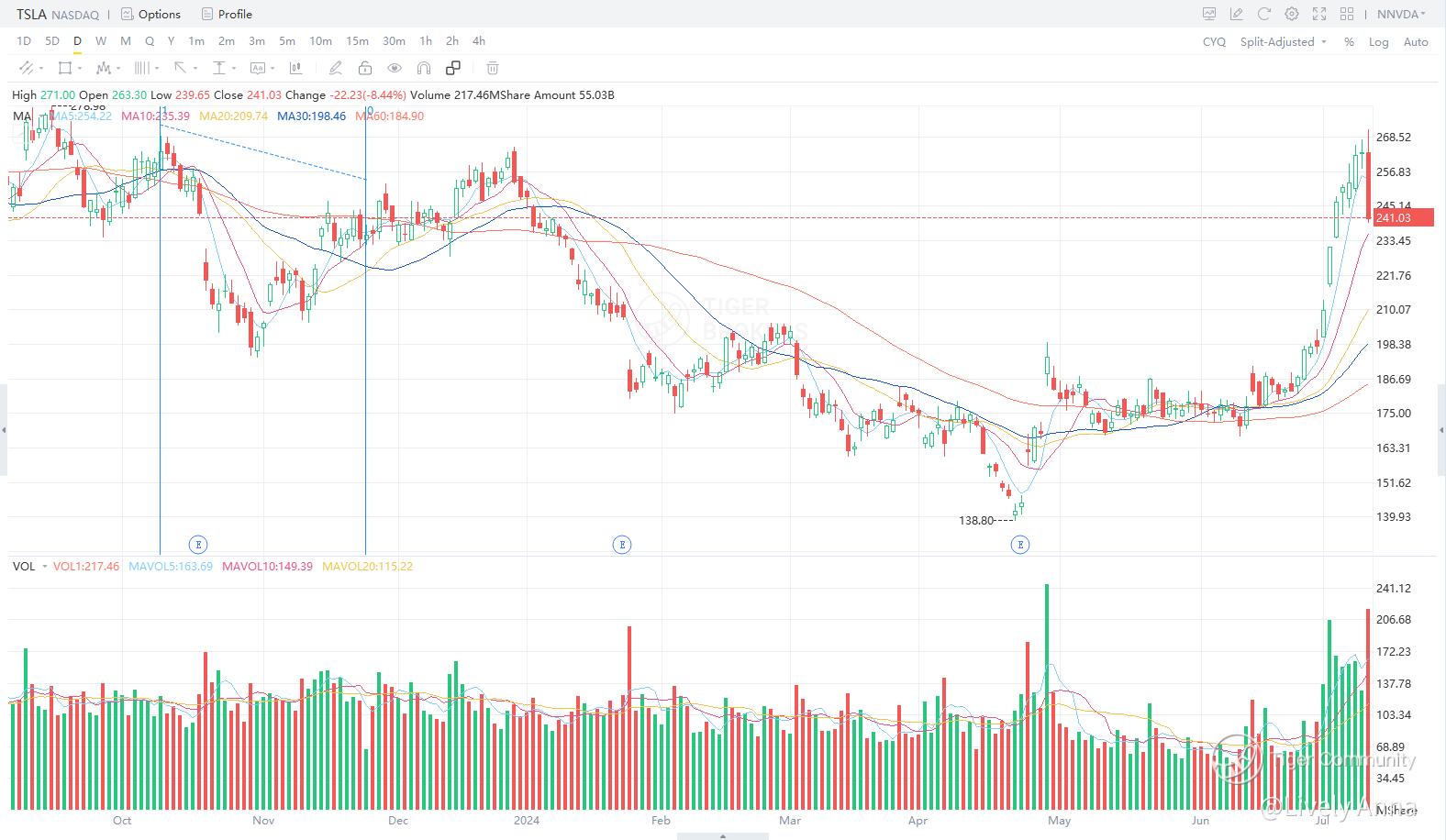
Task: Click the overlapping squares icon in the toolbar
Action: click(x=453, y=68)
